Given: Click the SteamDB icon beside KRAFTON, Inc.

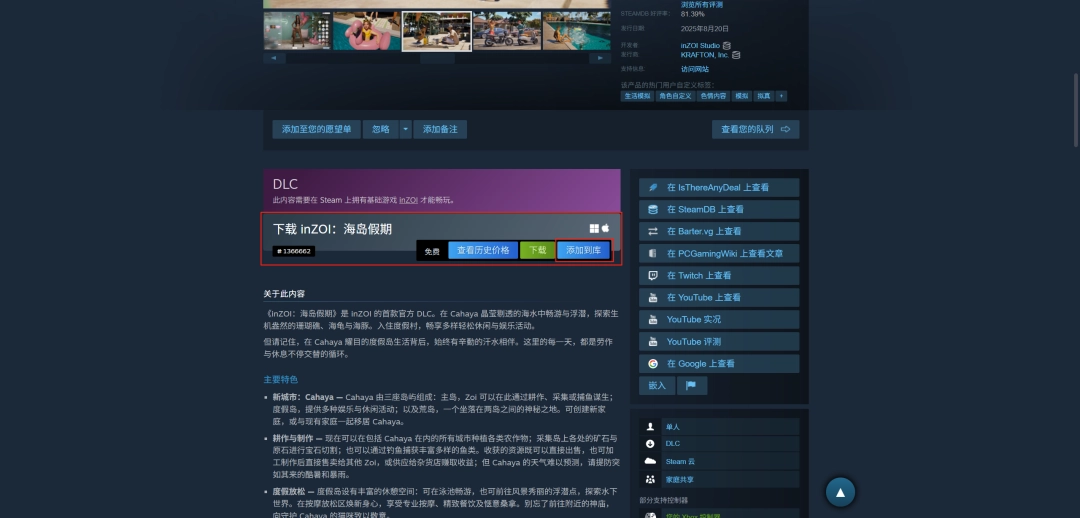Looking at the screenshot, I should pyautogui.click(x=736, y=54).
